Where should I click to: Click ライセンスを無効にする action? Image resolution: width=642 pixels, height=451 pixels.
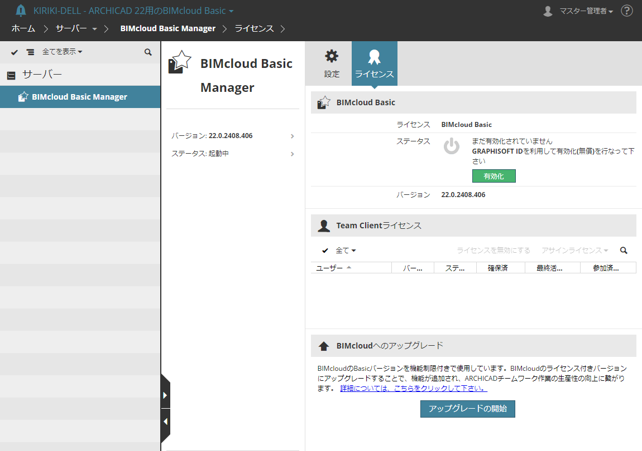(493, 250)
